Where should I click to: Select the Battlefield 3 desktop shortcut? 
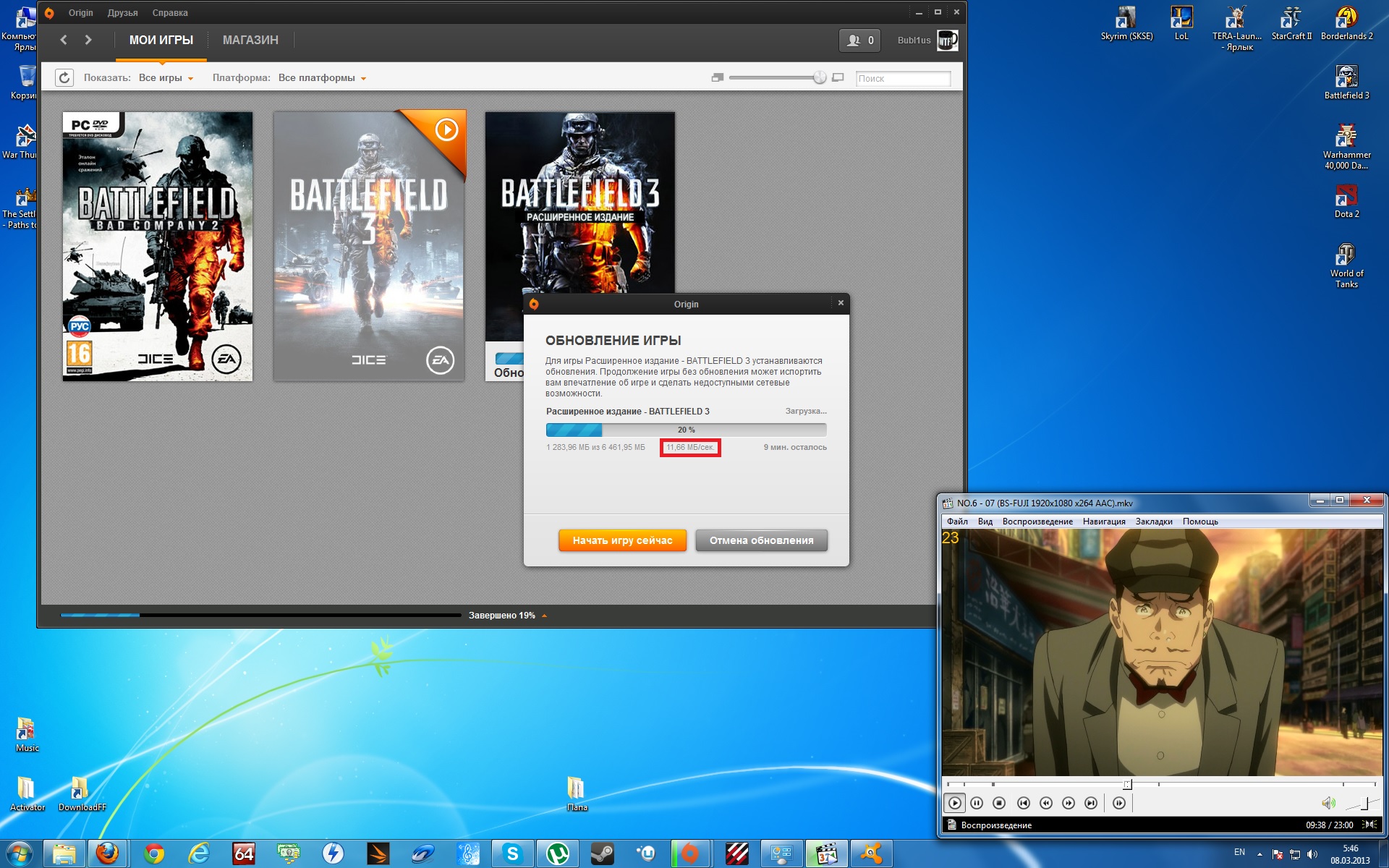(1346, 83)
